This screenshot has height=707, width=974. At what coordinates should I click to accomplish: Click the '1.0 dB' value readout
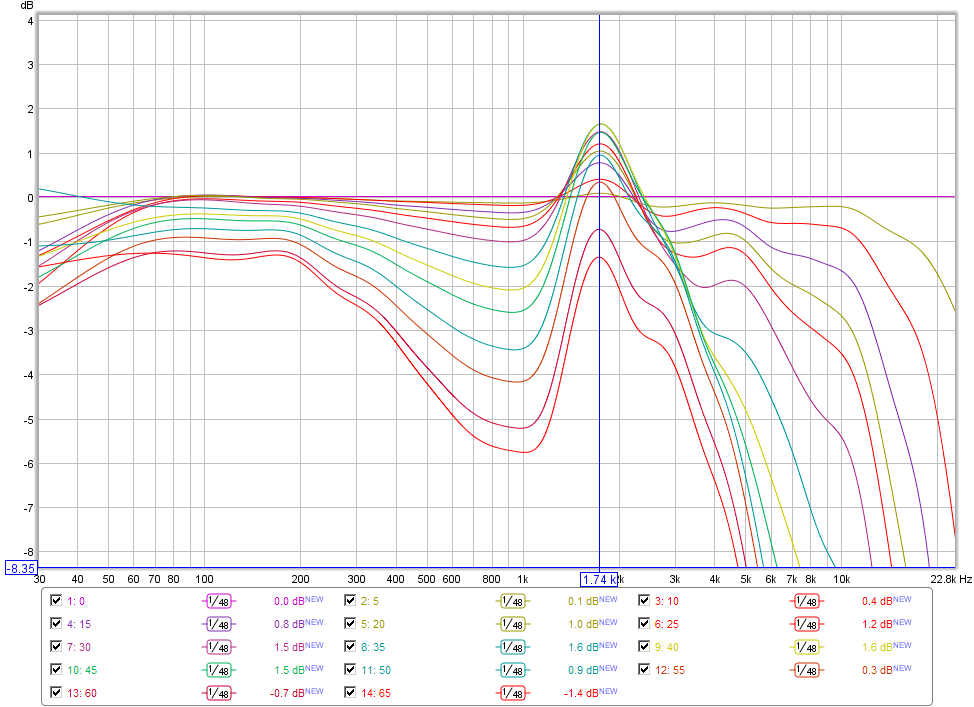[583, 624]
